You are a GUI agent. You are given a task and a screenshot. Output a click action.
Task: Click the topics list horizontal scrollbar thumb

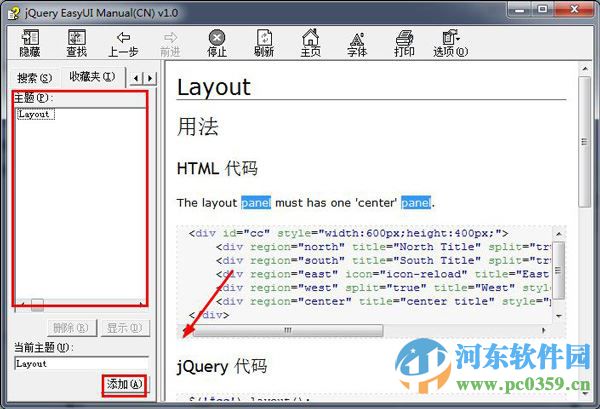[37, 305]
